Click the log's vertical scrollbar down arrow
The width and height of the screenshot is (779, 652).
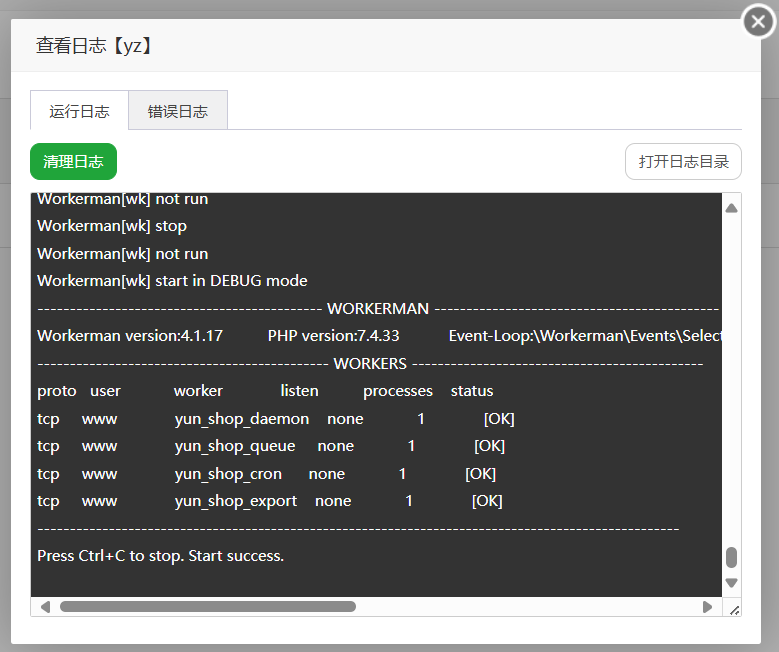[731, 582]
